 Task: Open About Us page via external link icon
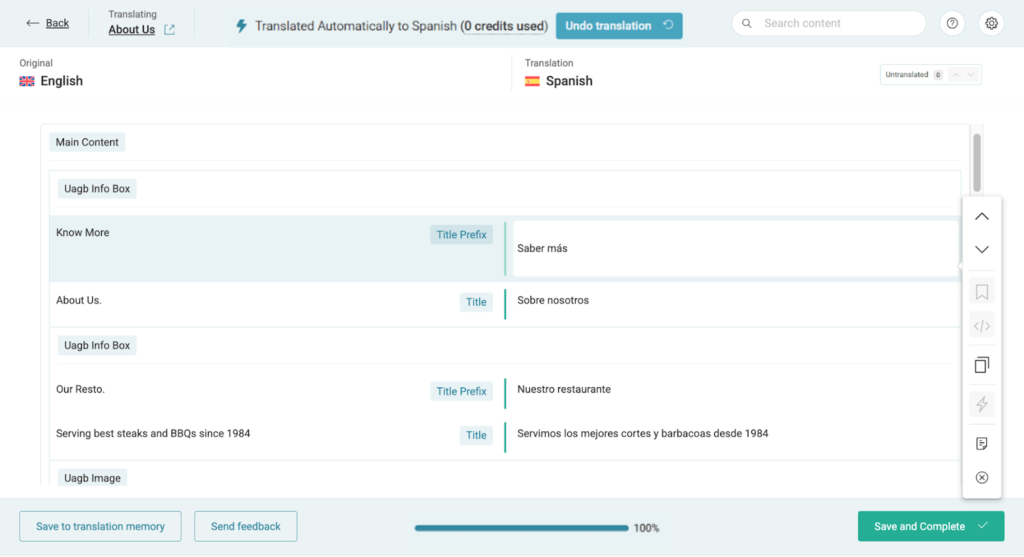tap(169, 30)
